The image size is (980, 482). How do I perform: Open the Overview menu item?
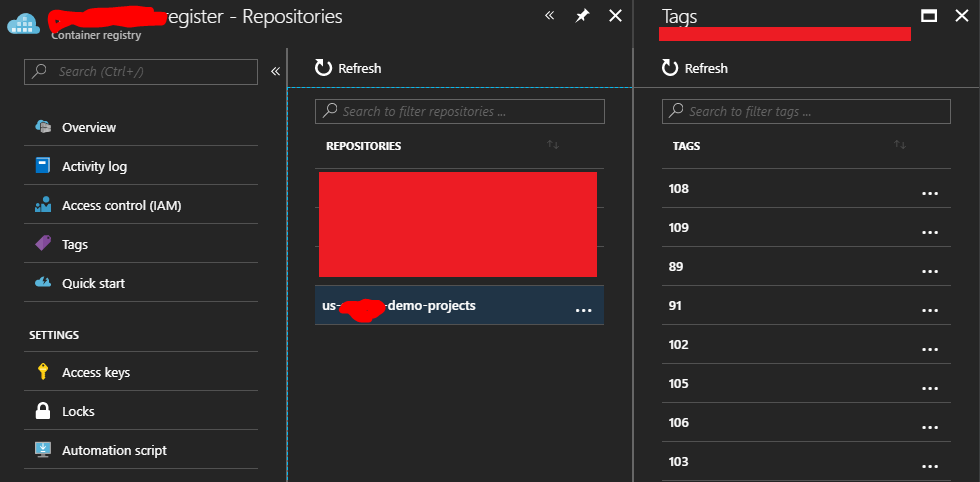(x=141, y=127)
